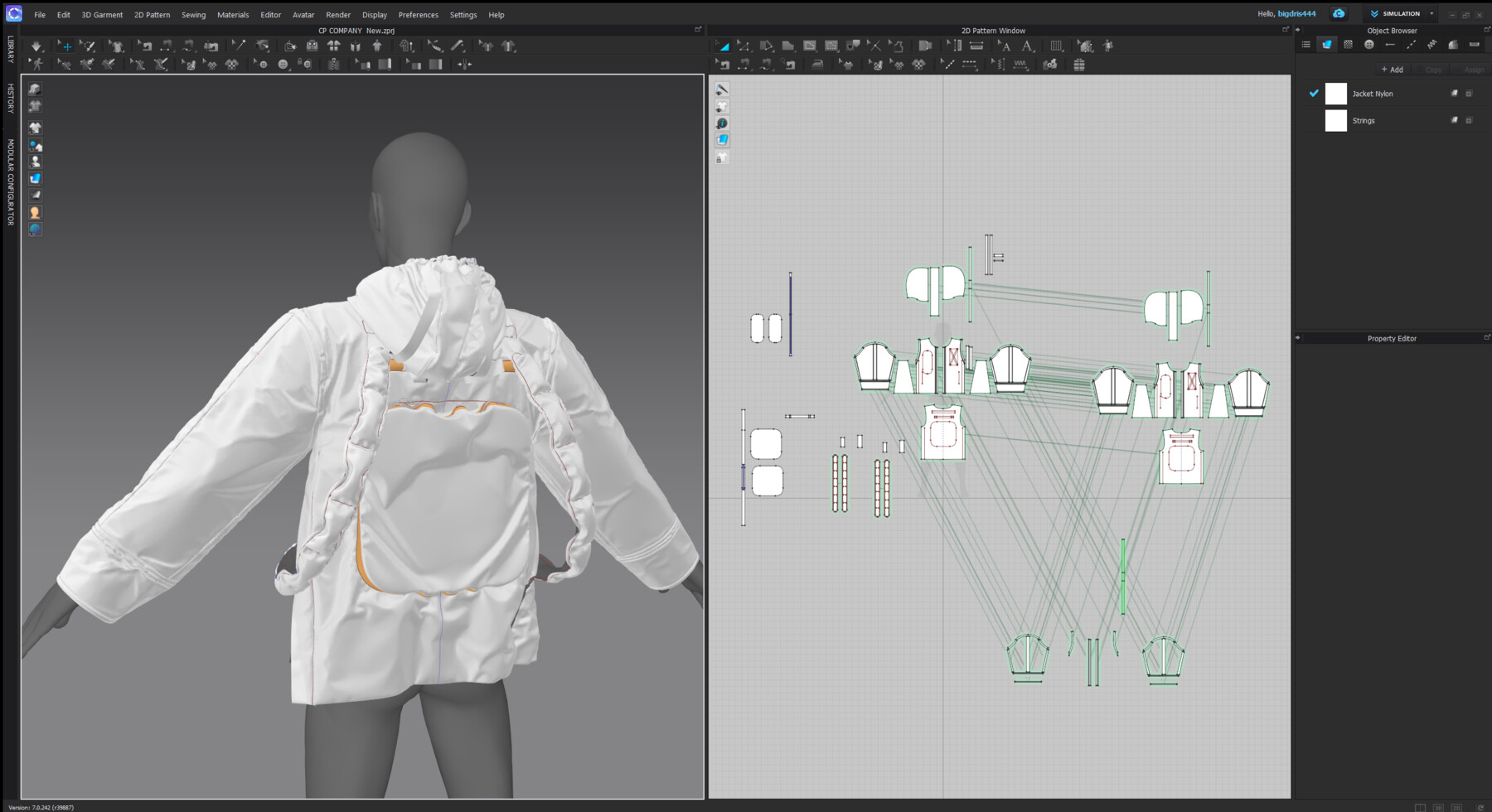Open the SIMULATION dropdown arrow
Viewport: 1492px width, 812px height.
tap(1431, 13)
